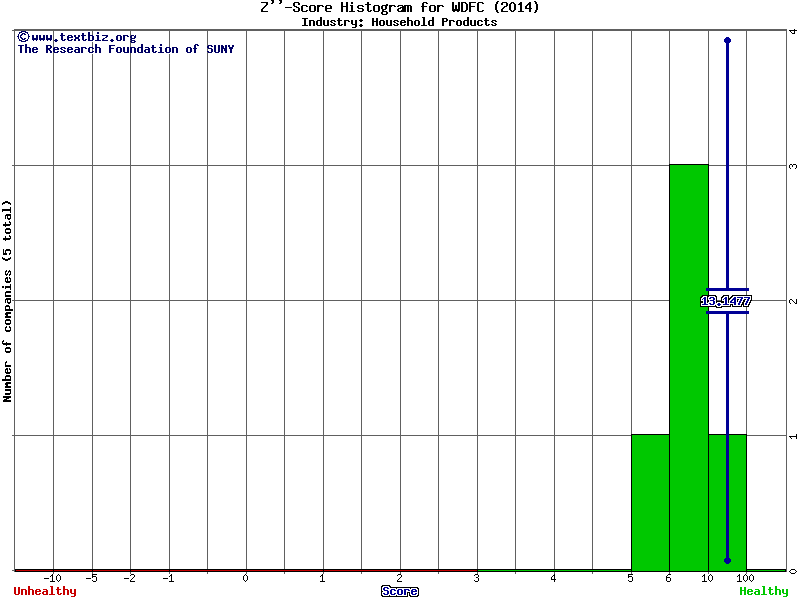Click the x-axis tick label -2

point(130,578)
